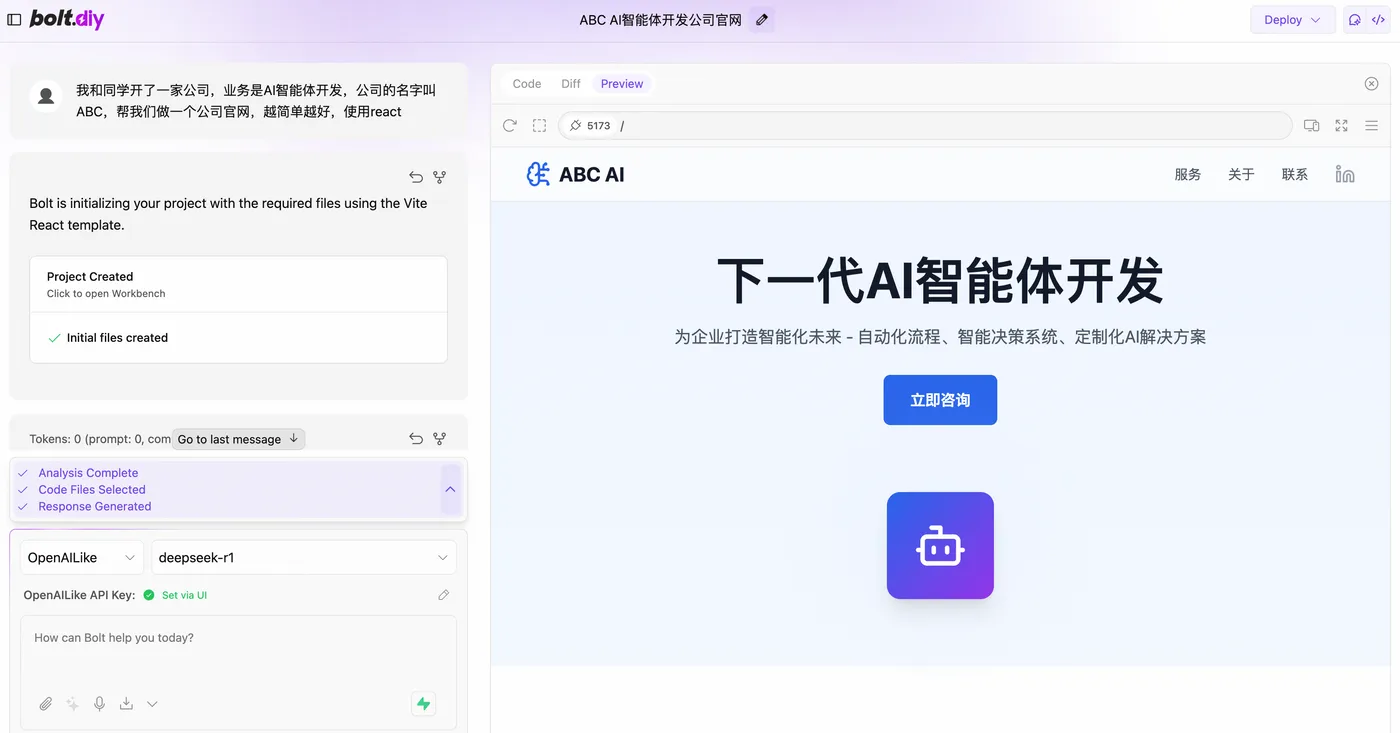
Task: Open the Project Created workbench card
Action: click(238, 284)
